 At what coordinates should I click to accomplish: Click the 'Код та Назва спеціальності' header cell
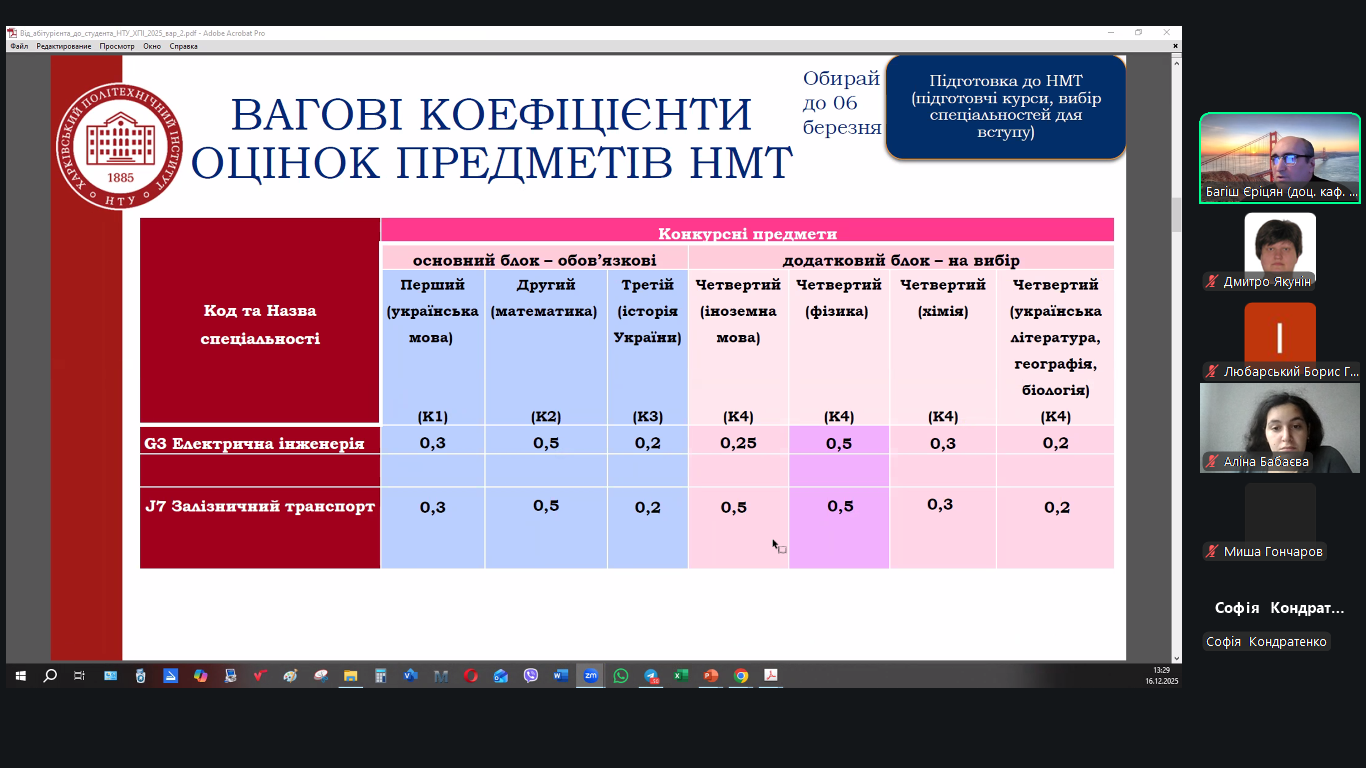260,320
